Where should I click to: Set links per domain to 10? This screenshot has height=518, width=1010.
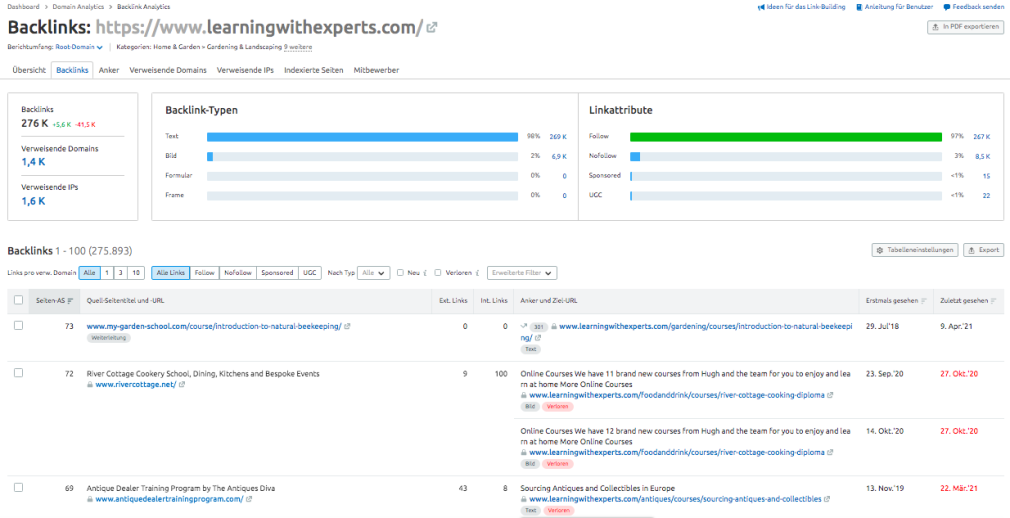tap(136, 273)
